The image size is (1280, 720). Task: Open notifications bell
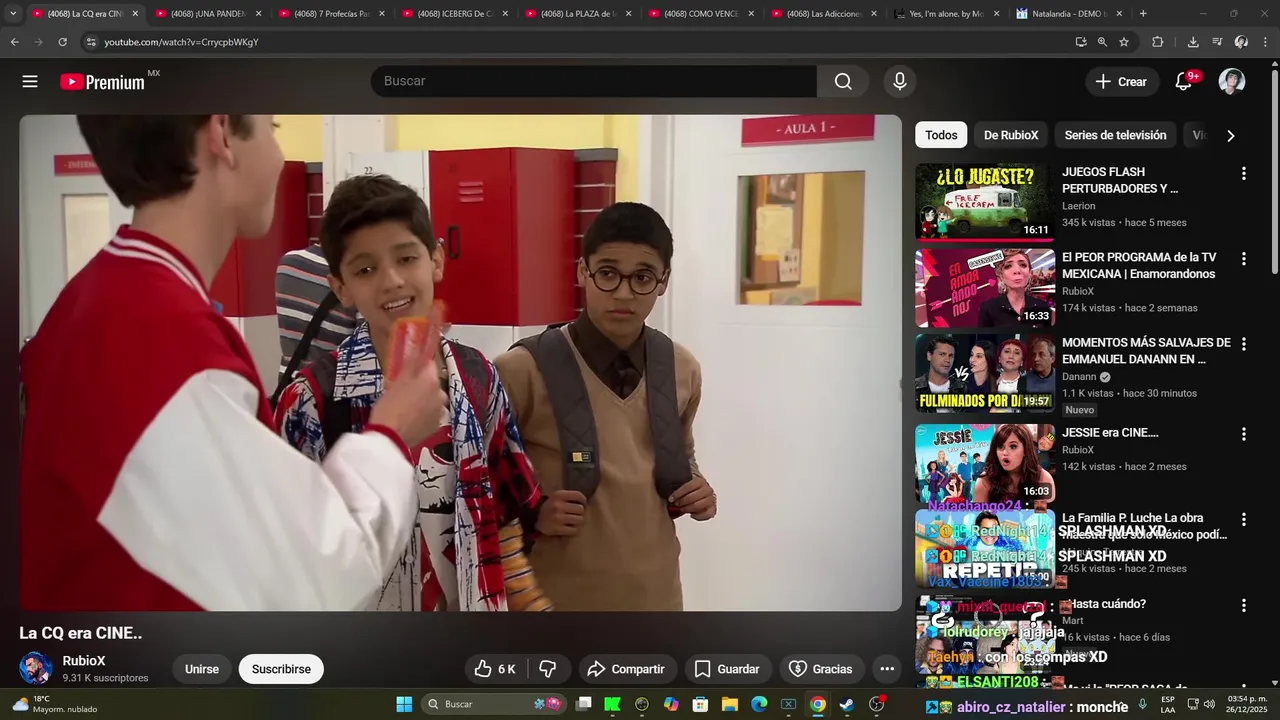1184,82
